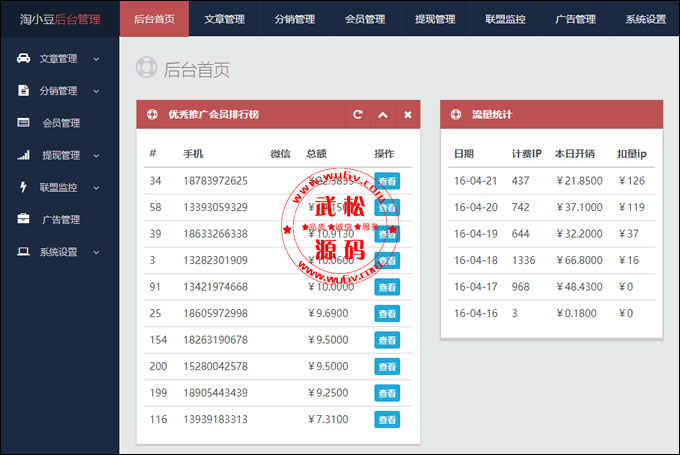Expand the 系统设置 sidebar chevron
680x455 pixels.
pyautogui.click(x=96, y=252)
